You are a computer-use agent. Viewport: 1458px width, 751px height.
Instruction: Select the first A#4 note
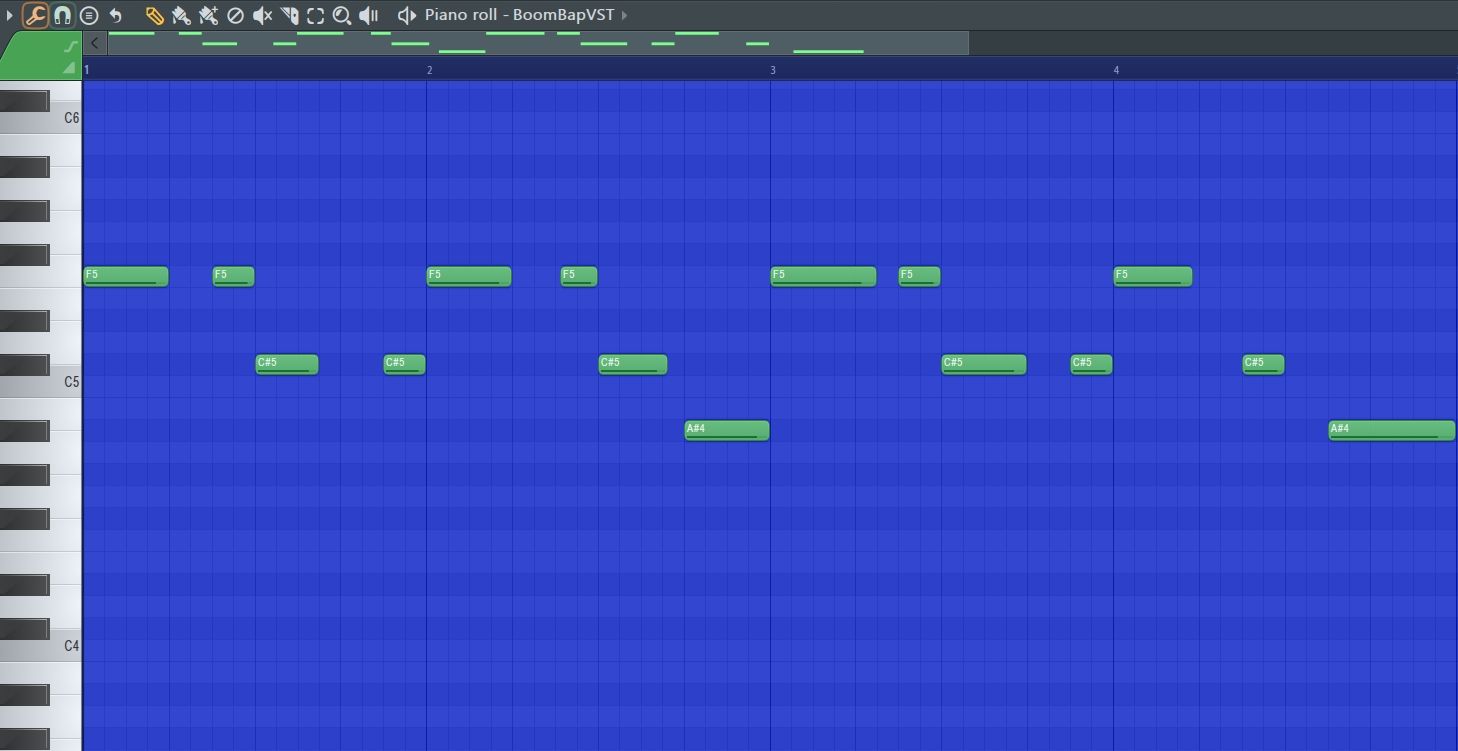pos(727,431)
